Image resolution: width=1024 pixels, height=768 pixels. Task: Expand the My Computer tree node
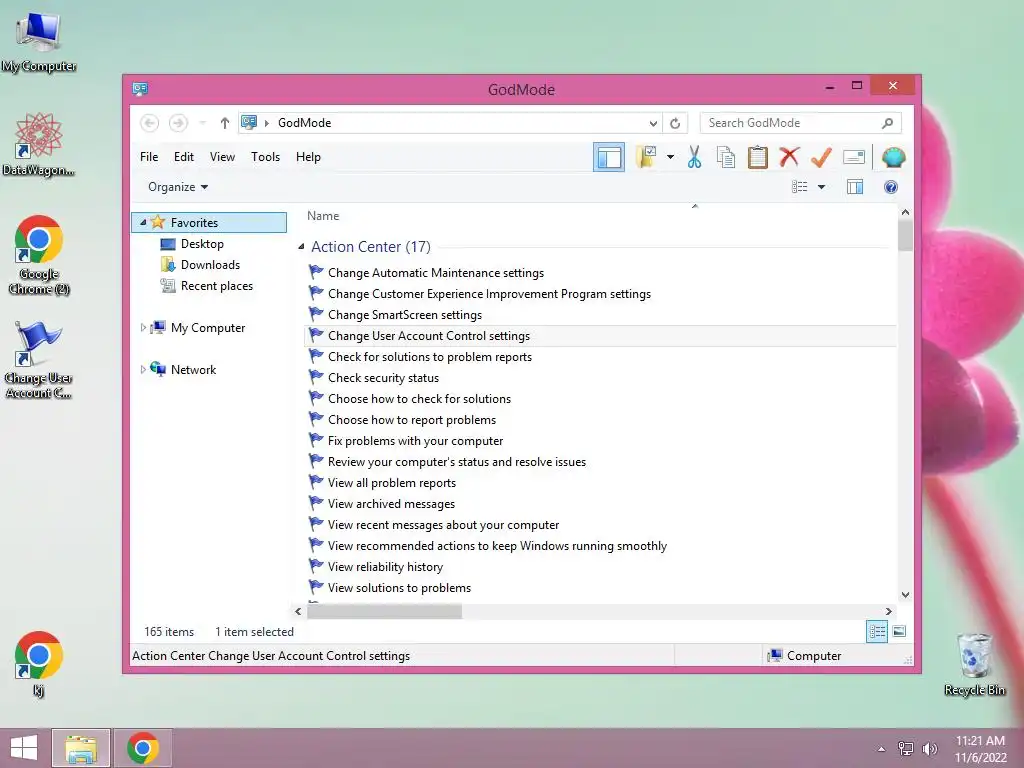(143, 328)
